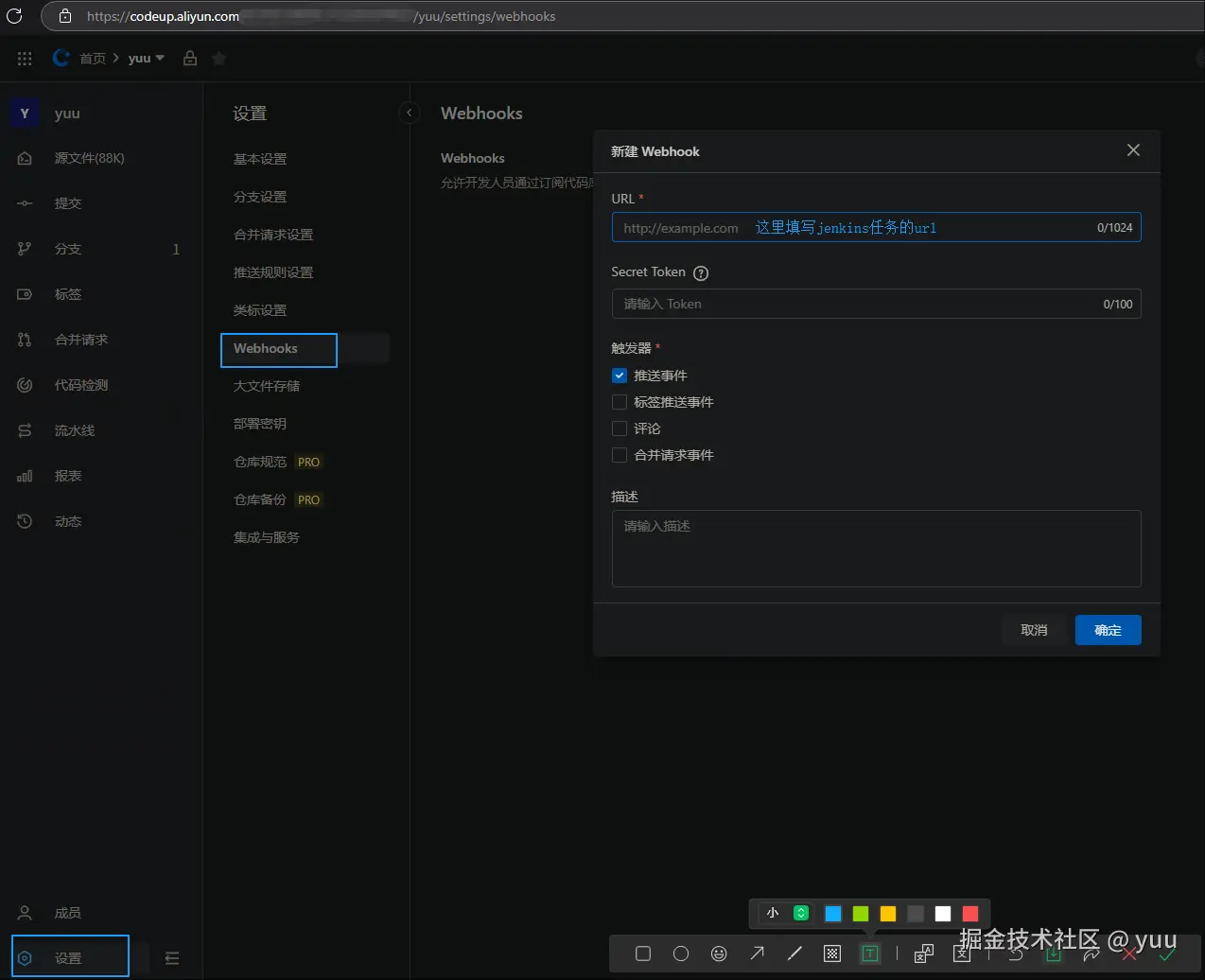Screen dimensions: 1205x980
Task: Open the app grid launcher icon
Action: point(25,59)
